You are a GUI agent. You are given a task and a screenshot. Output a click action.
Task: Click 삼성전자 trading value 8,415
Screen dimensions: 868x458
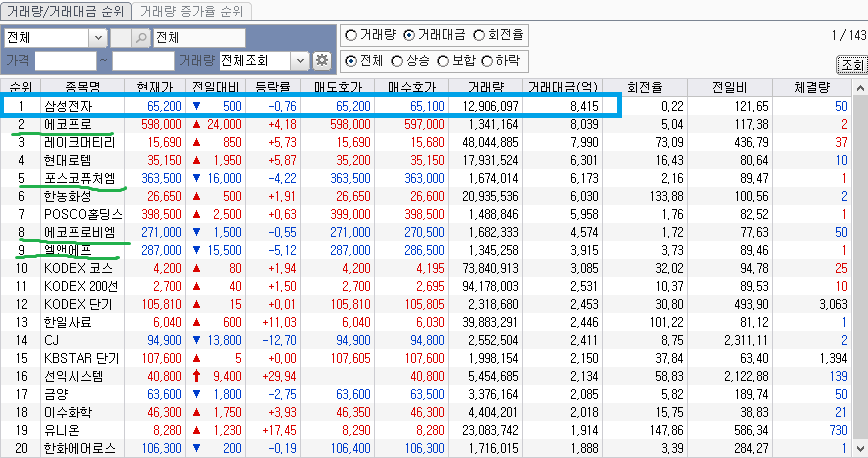tap(585, 106)
